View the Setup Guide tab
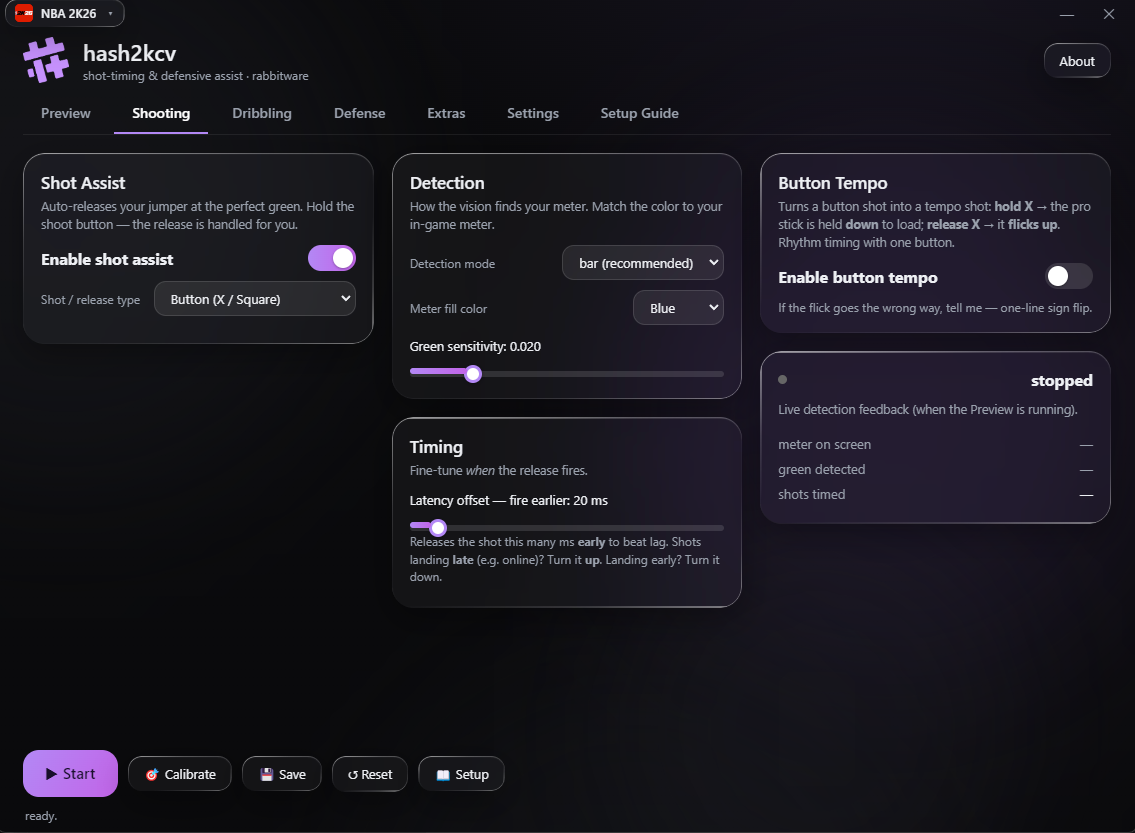Viewport: 1135px width, 833px height. (639, 114)
